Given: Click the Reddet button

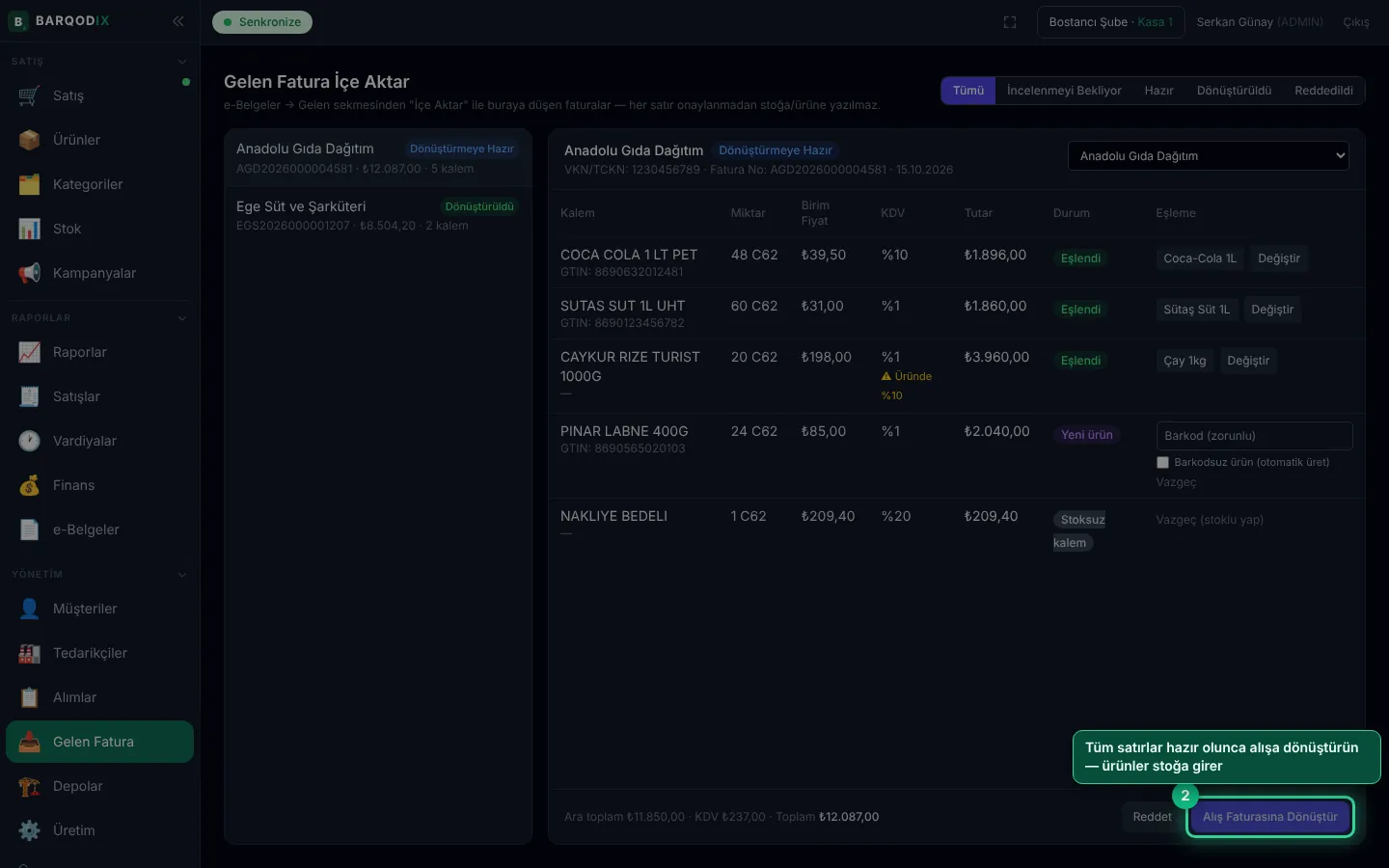Looking at the screenshot, I should [1152, 817].
